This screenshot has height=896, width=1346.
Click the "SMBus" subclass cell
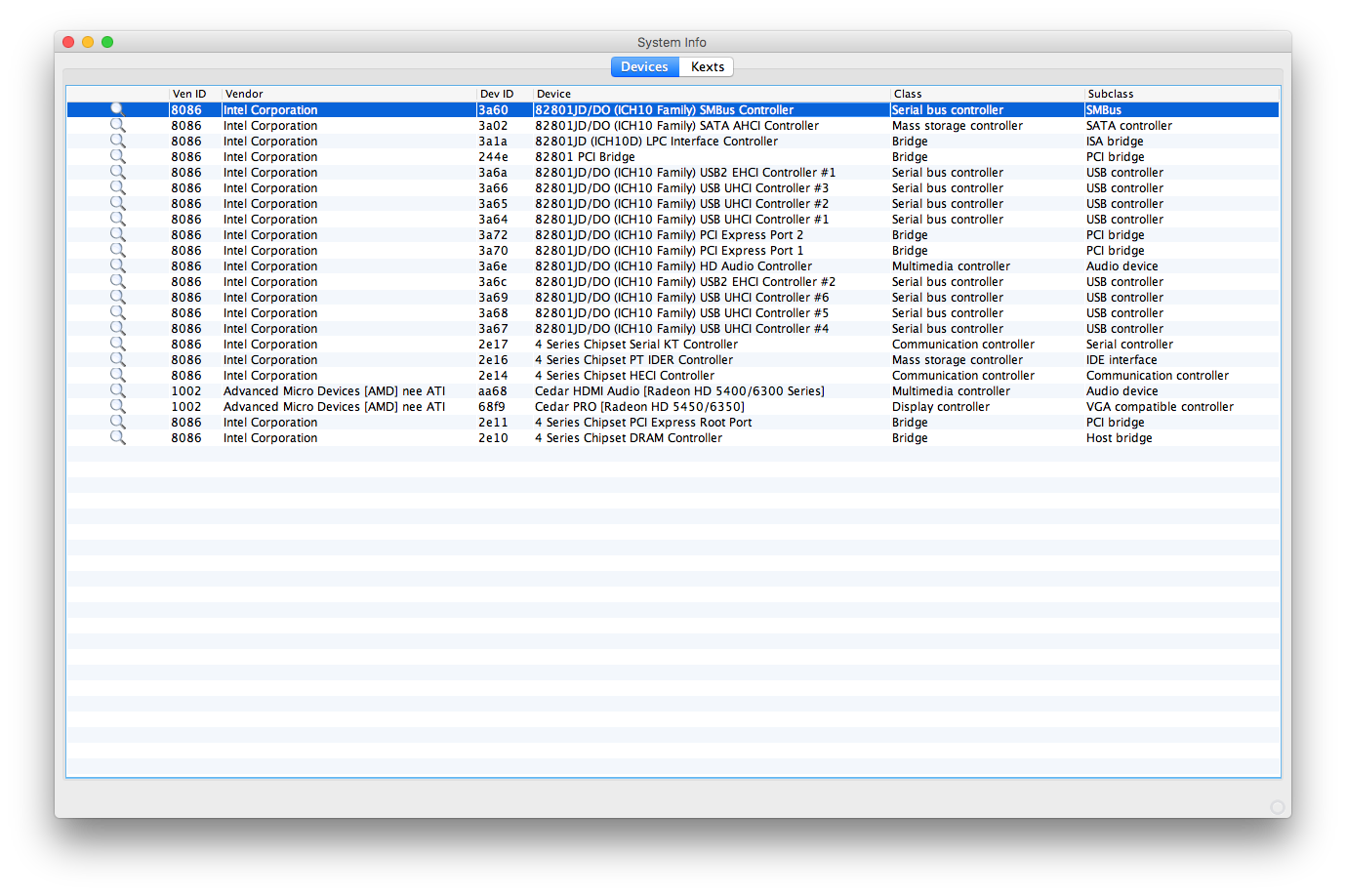point(1104,110)
